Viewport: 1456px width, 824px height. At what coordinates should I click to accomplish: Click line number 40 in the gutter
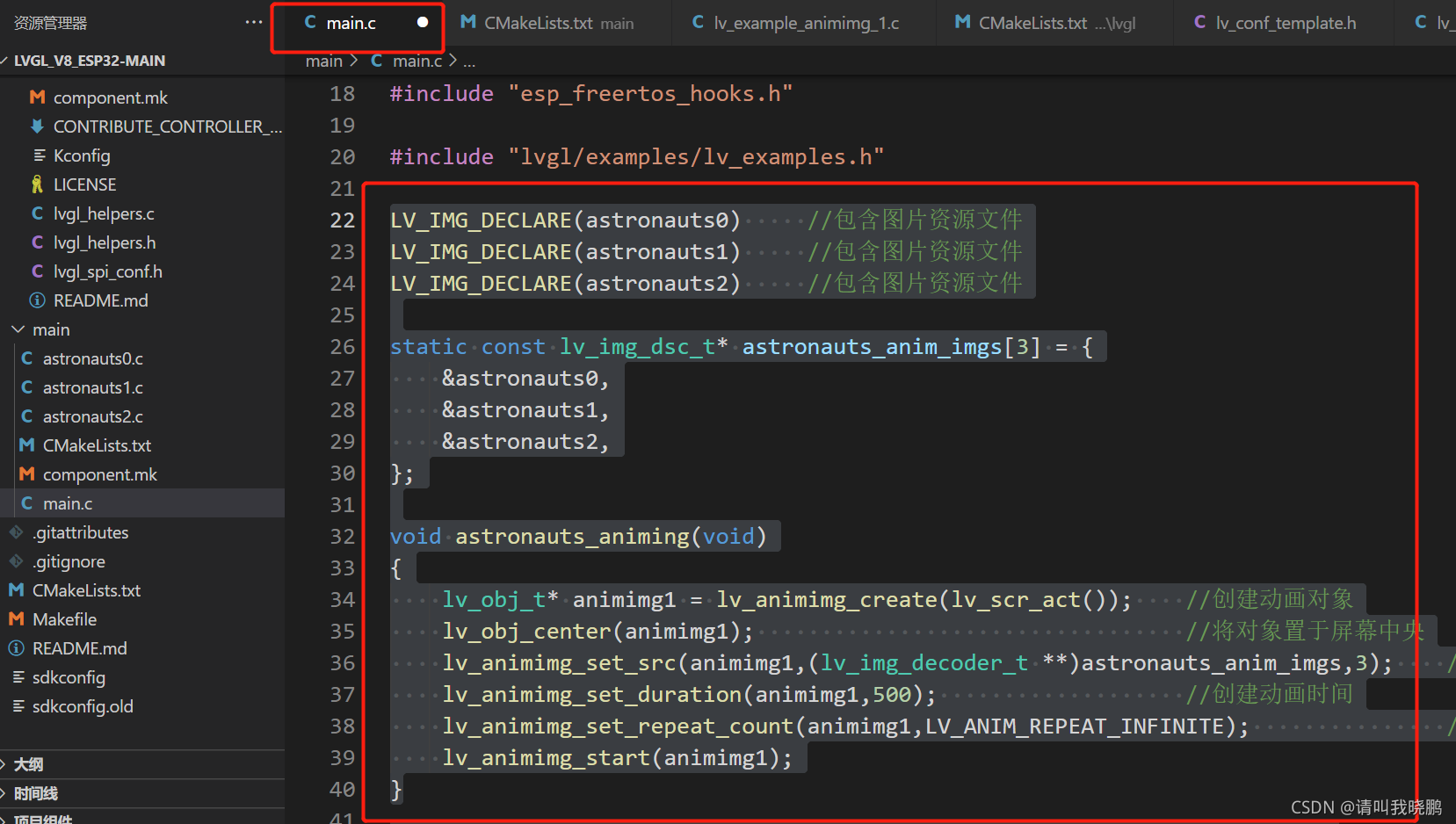(x=343, y=790)
